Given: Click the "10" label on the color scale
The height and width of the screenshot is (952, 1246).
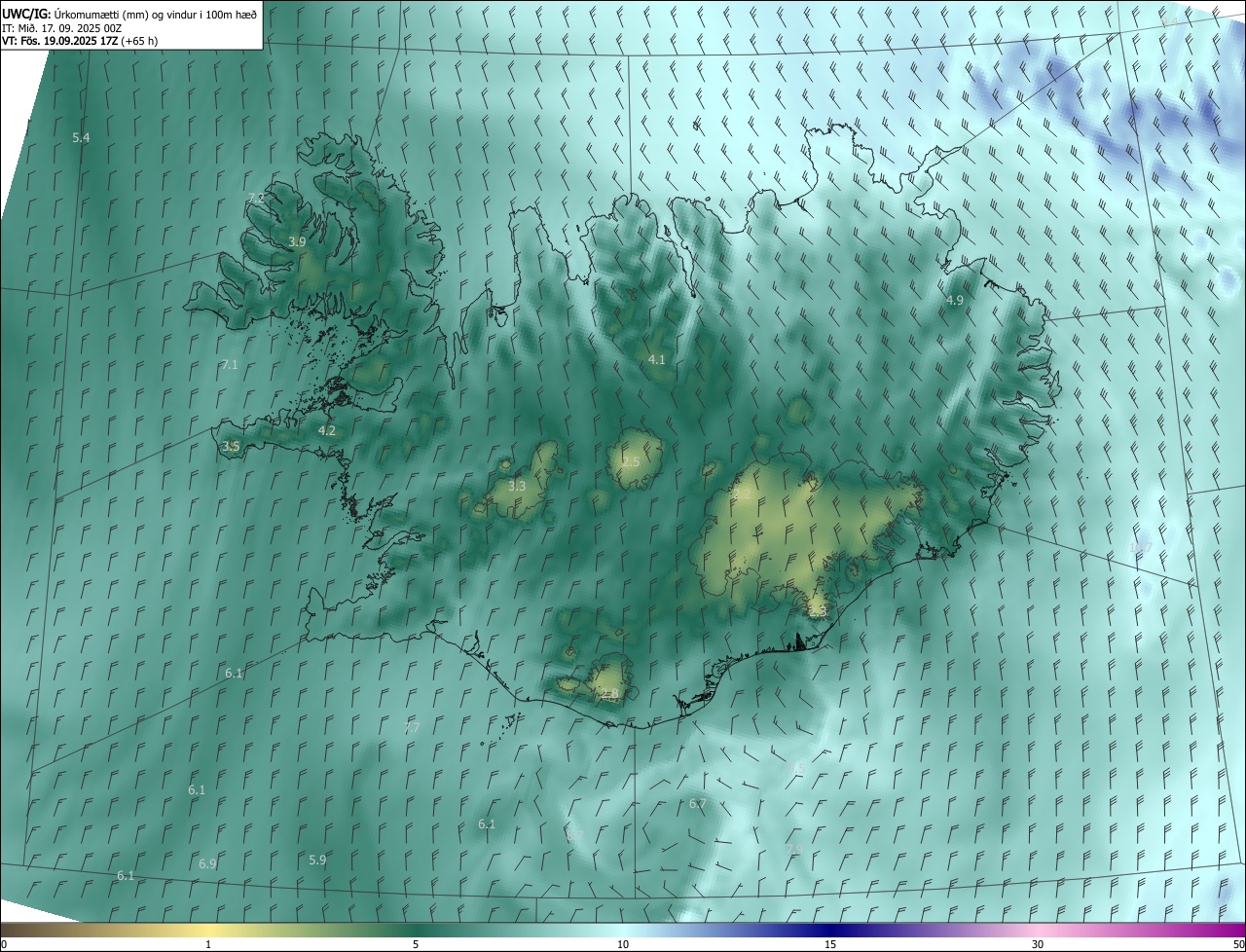Looking at the screenshot, I should pos(623,944).
